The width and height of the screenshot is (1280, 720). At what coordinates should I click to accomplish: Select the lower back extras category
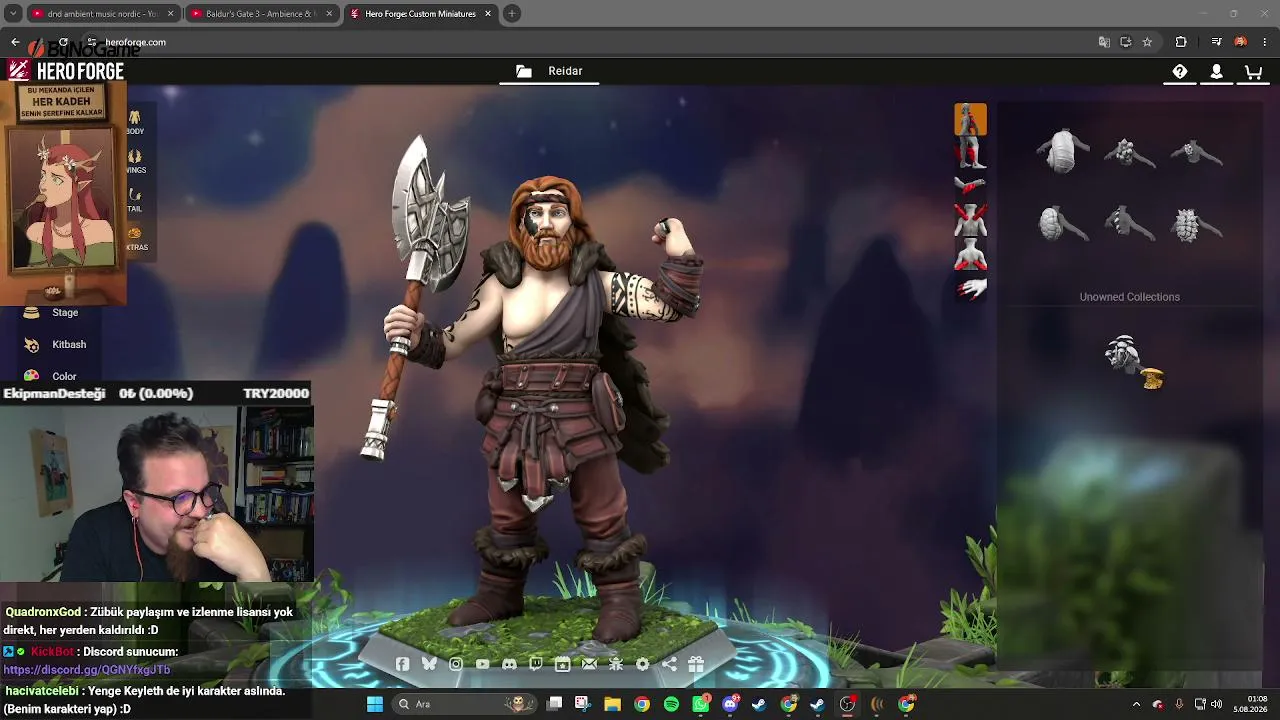pyautogui.click(x=970, y=255)
